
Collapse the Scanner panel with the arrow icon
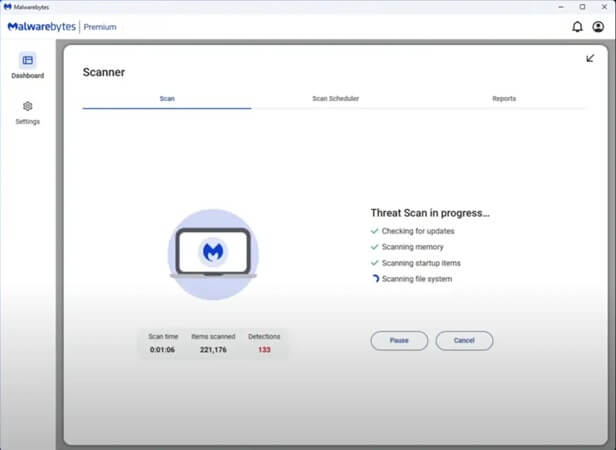click(x=590, y=59)
